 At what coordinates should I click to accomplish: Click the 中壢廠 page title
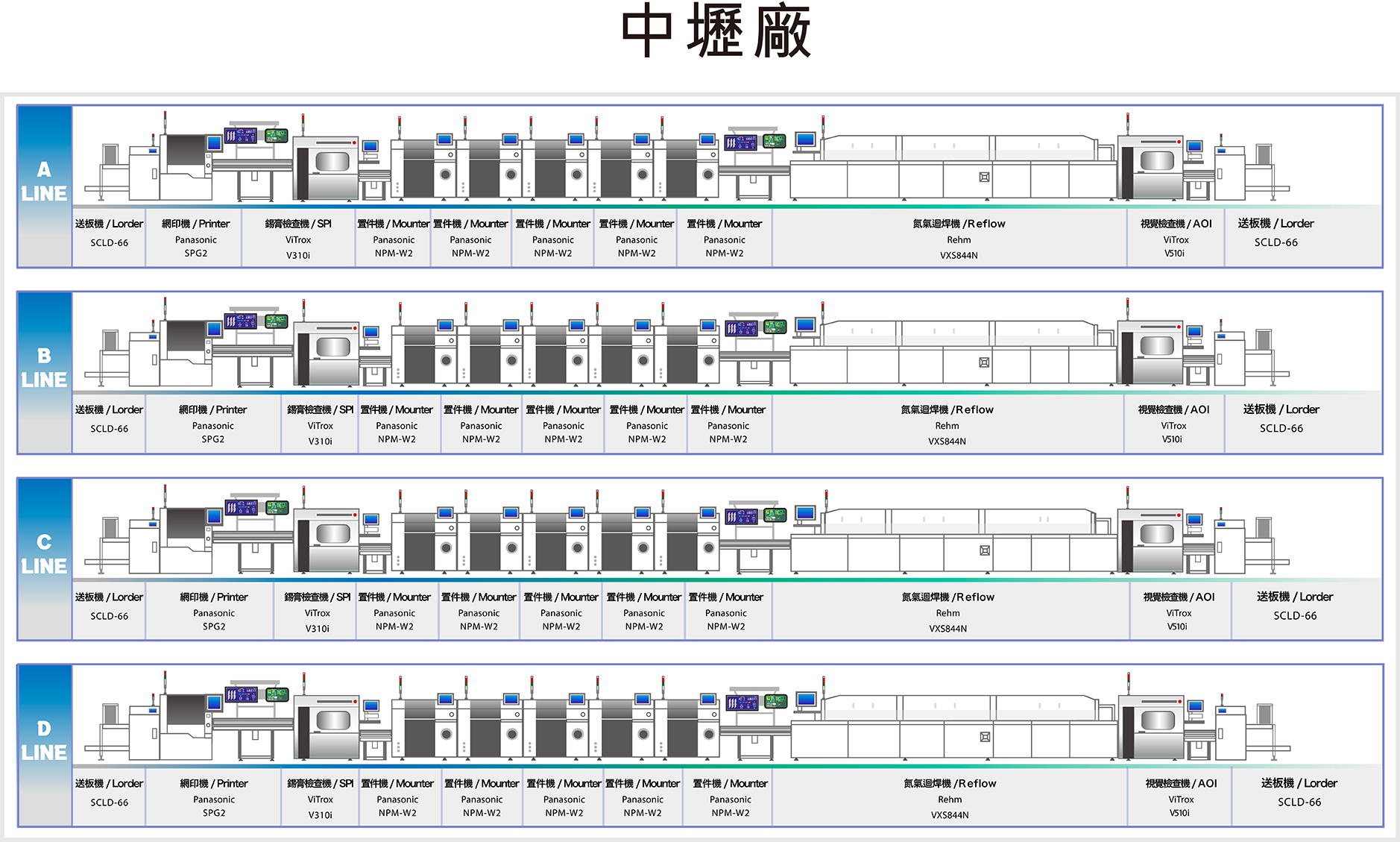click(x=716, y=31)
